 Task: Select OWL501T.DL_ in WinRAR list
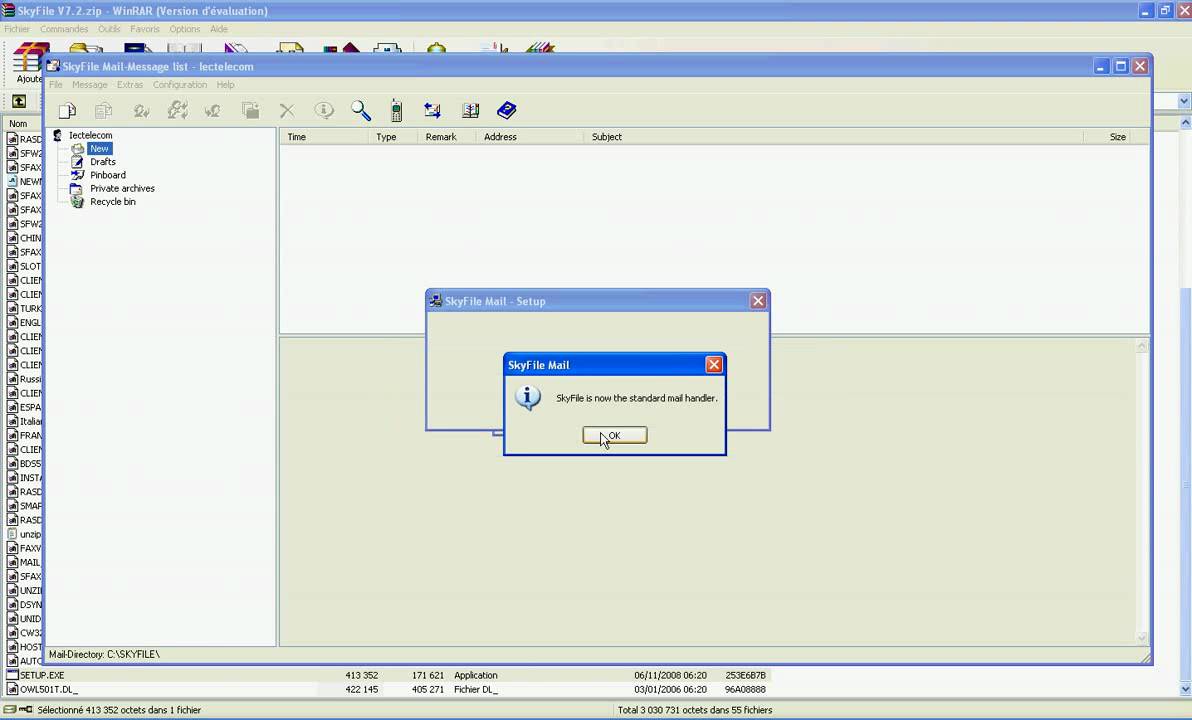49,690
